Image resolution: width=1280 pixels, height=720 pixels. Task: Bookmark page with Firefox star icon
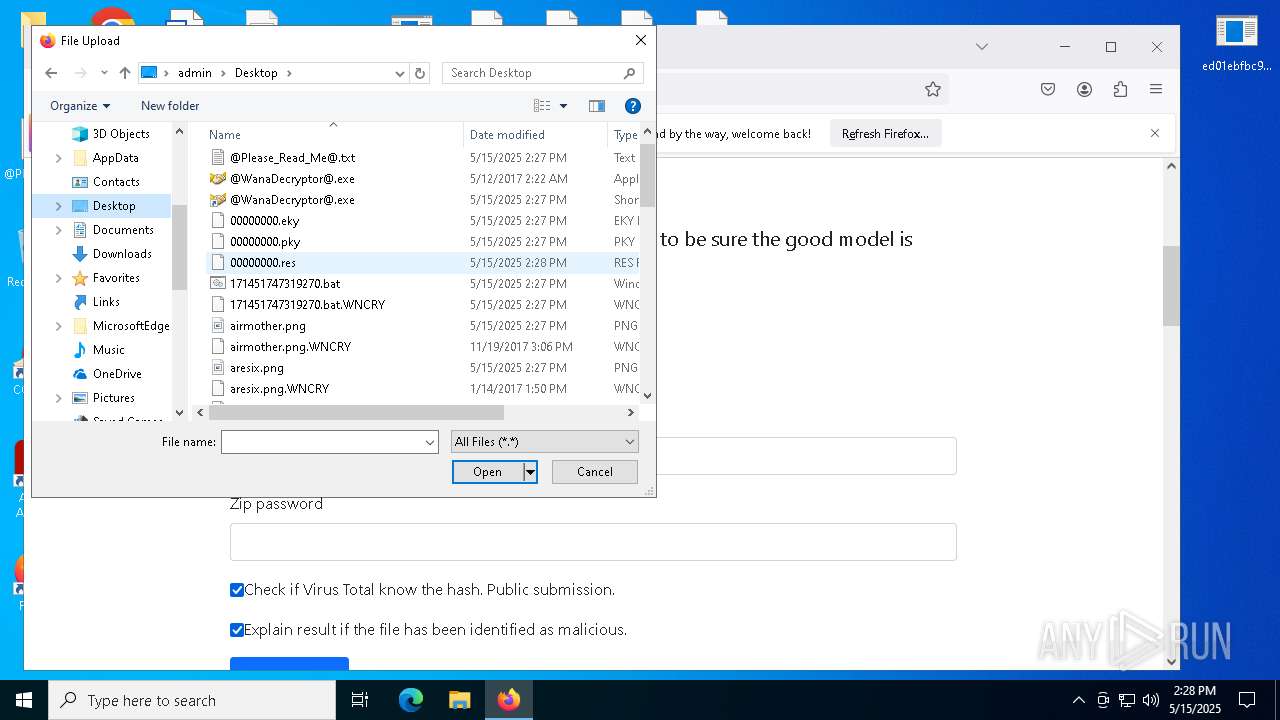click(933, 89)
